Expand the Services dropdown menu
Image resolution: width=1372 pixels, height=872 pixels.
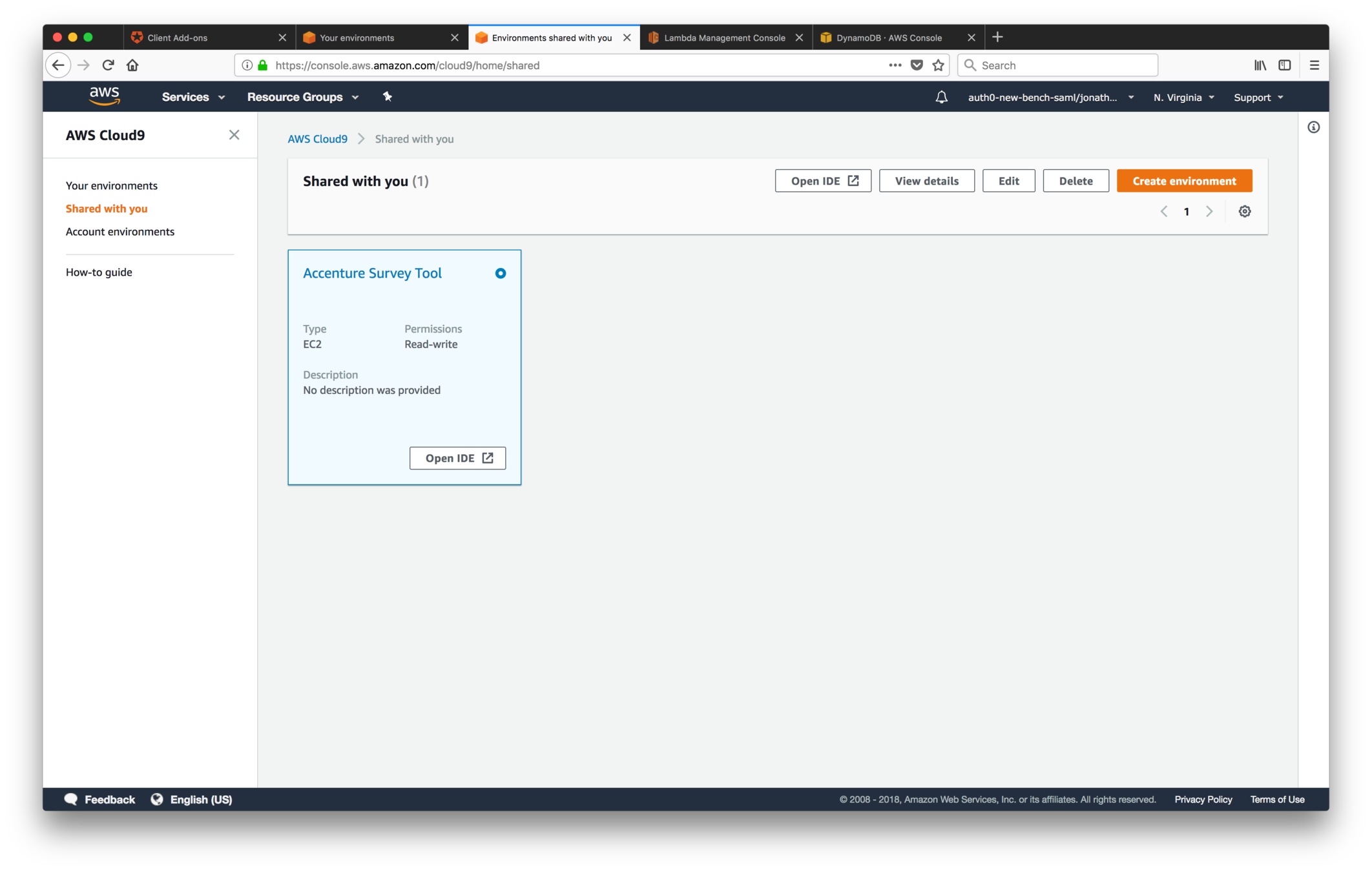(x=193, y=97)
